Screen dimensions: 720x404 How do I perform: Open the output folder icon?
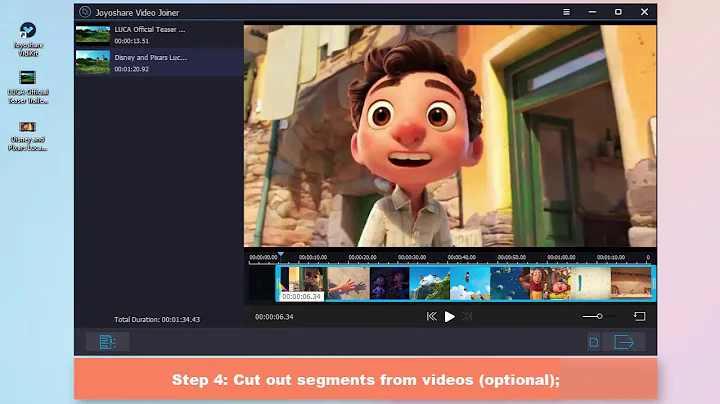click(x=594, y=342)
